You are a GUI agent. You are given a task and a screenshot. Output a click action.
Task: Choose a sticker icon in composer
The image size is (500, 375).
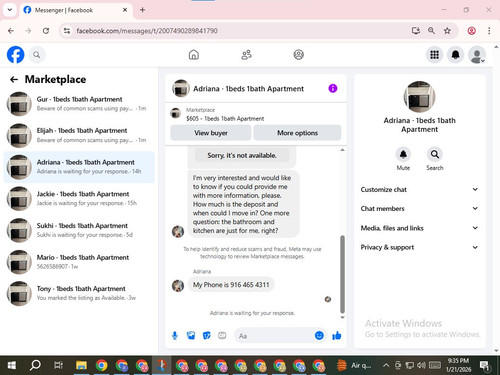pyautogui.click(x=207, y=336)
